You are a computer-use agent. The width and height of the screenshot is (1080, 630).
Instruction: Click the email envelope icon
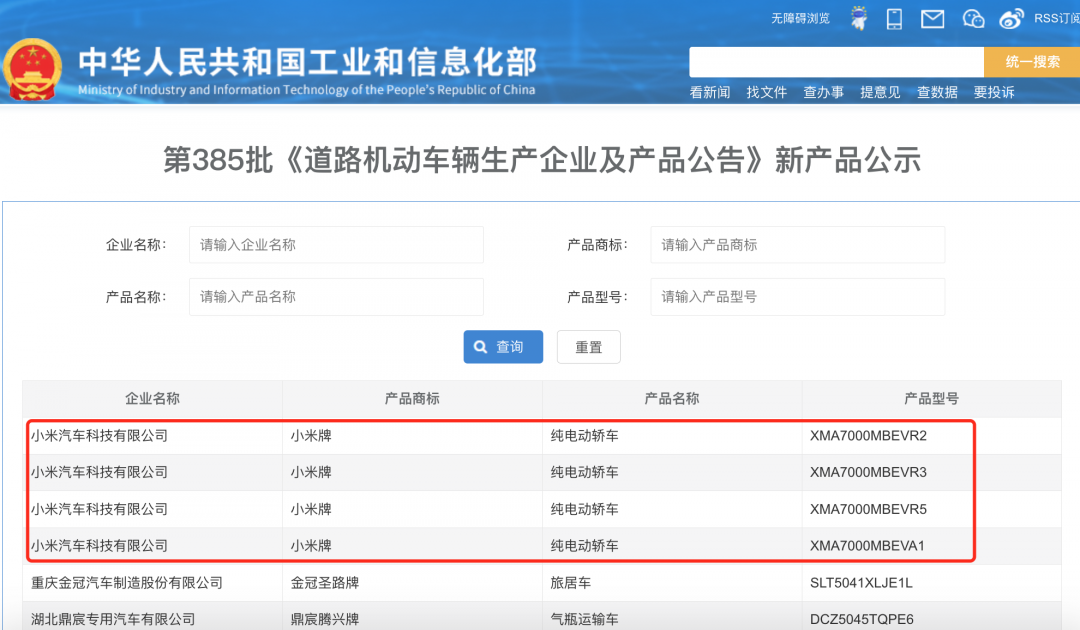click(932, 18)
